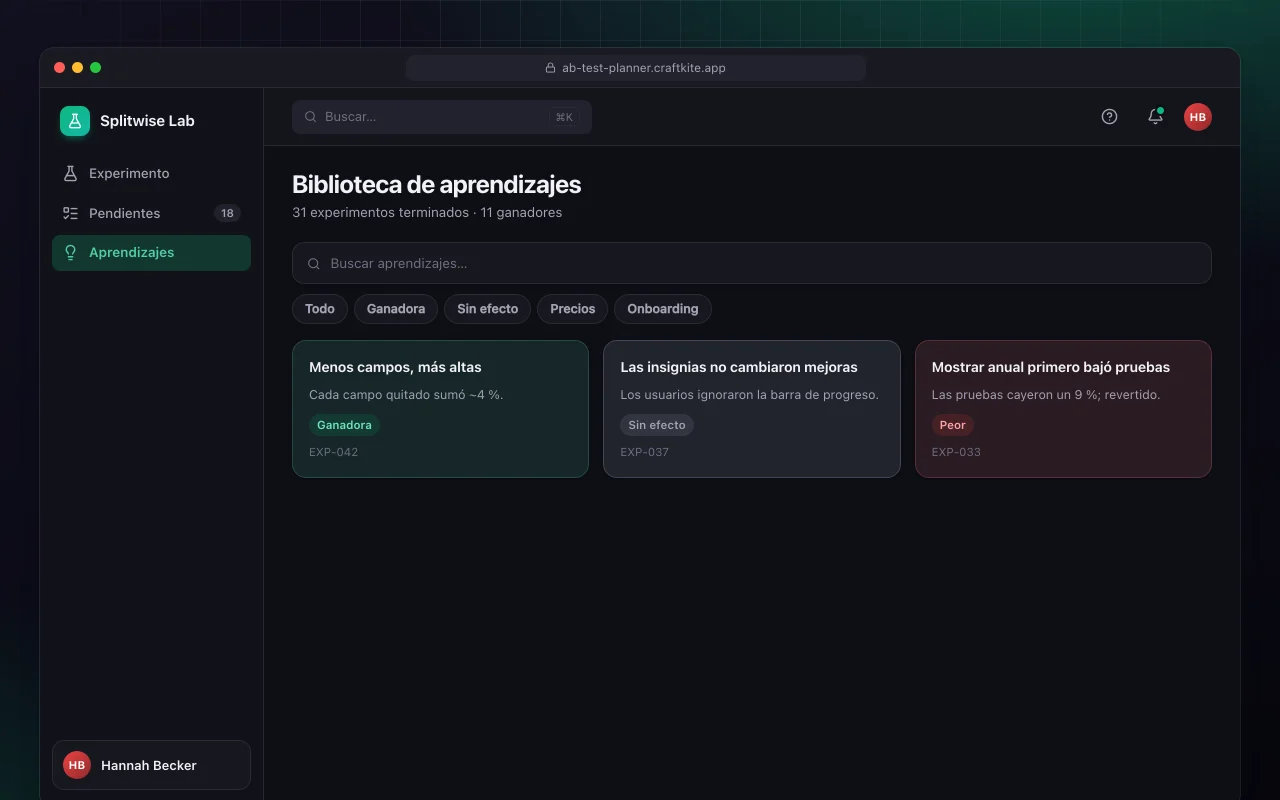Click text "Cada campo quitado sumó ~4 %."

[x=406, y=395]
